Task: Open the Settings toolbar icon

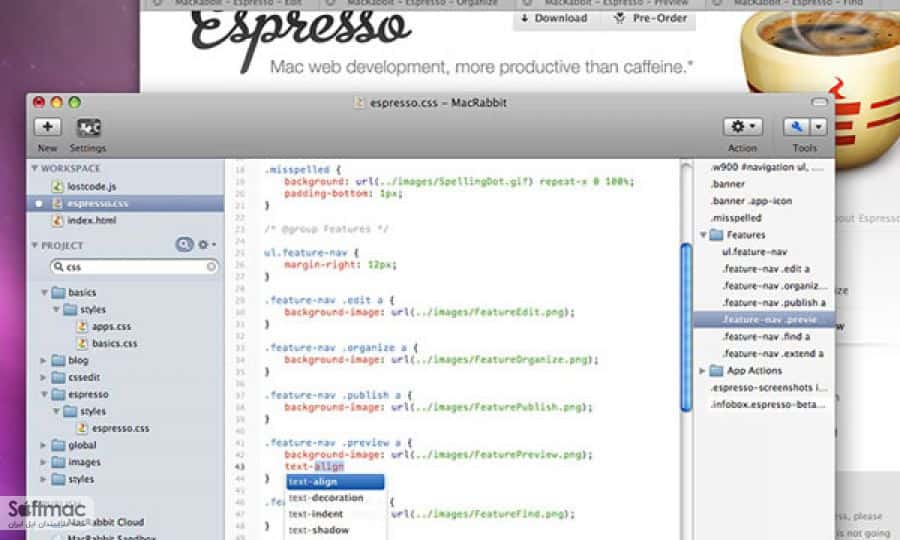Action: tap(88, 127)
